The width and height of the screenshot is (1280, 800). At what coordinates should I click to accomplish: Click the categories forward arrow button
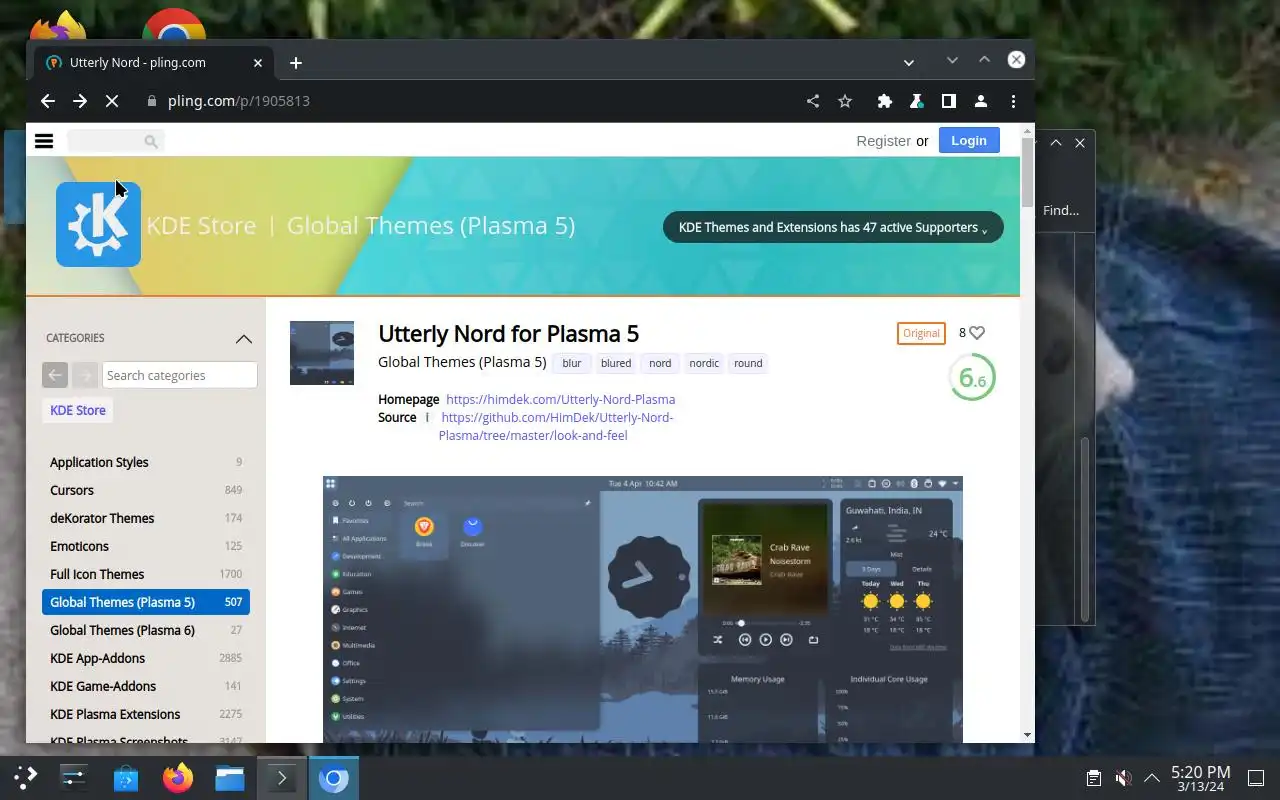[85, 375]
